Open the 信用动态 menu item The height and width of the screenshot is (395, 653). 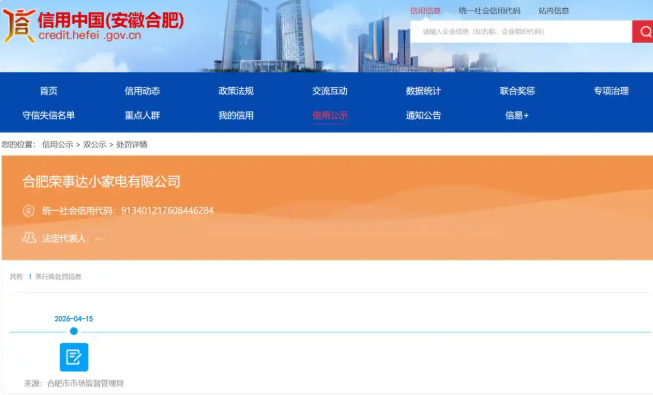(x=142, y=91)
